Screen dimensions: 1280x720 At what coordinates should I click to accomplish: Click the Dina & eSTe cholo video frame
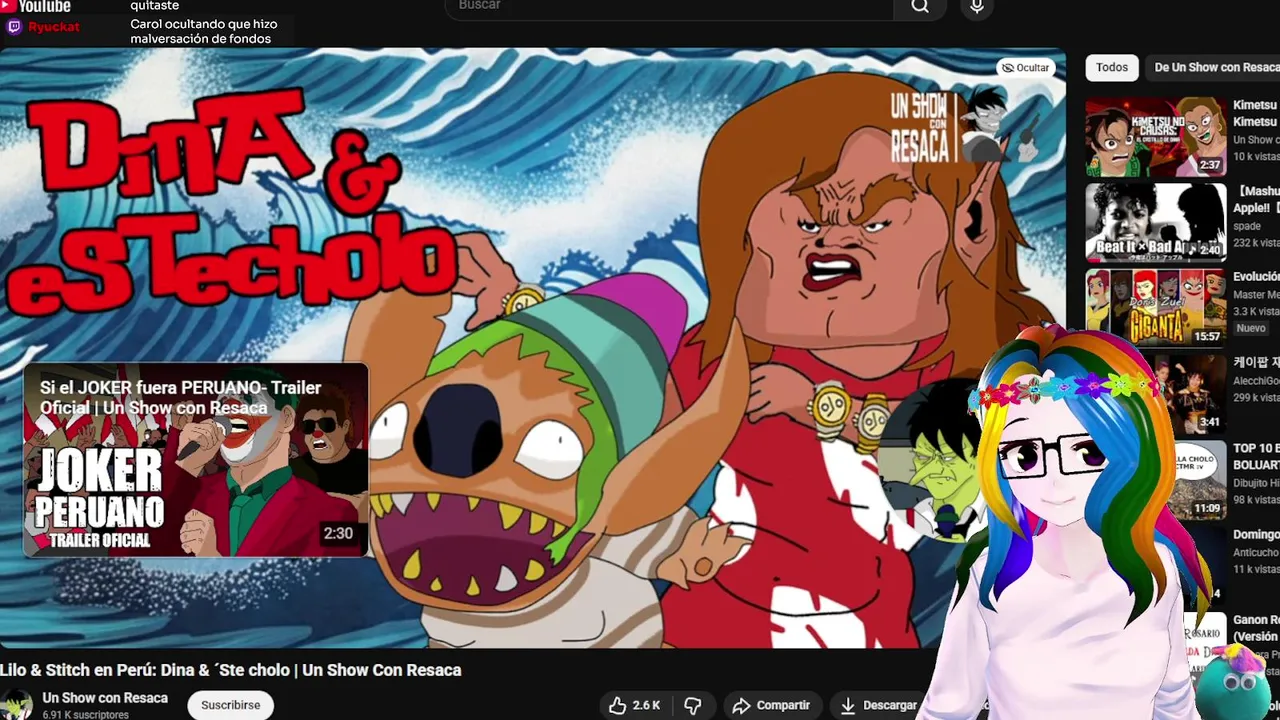tap(532, 348)
